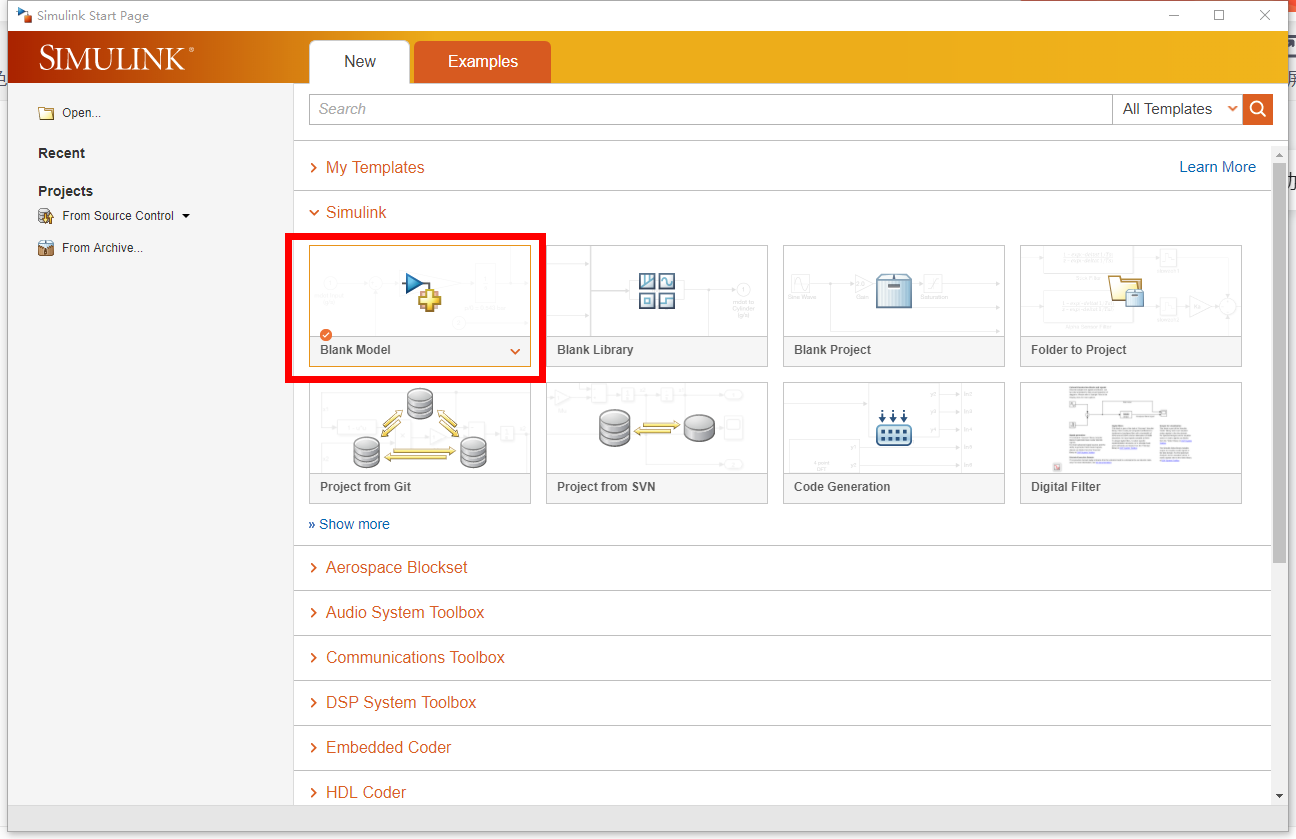Click the Code Generation label
Screen dimensions: 1296x839
pos(842,487)
